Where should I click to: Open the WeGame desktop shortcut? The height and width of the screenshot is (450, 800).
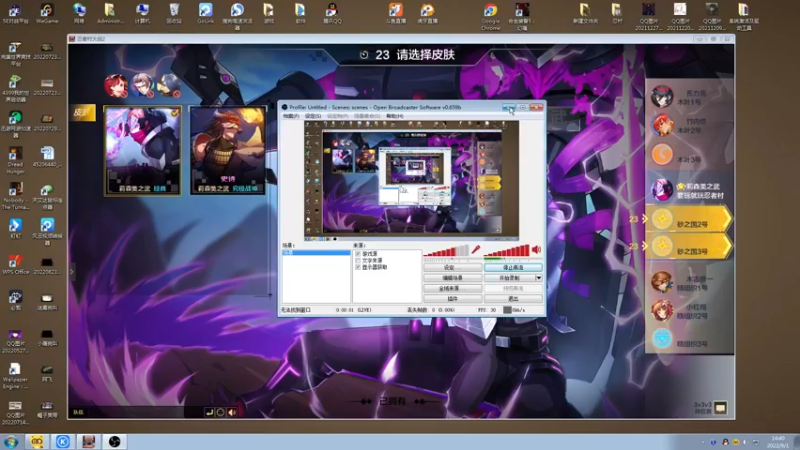click(x=47, y=13)
